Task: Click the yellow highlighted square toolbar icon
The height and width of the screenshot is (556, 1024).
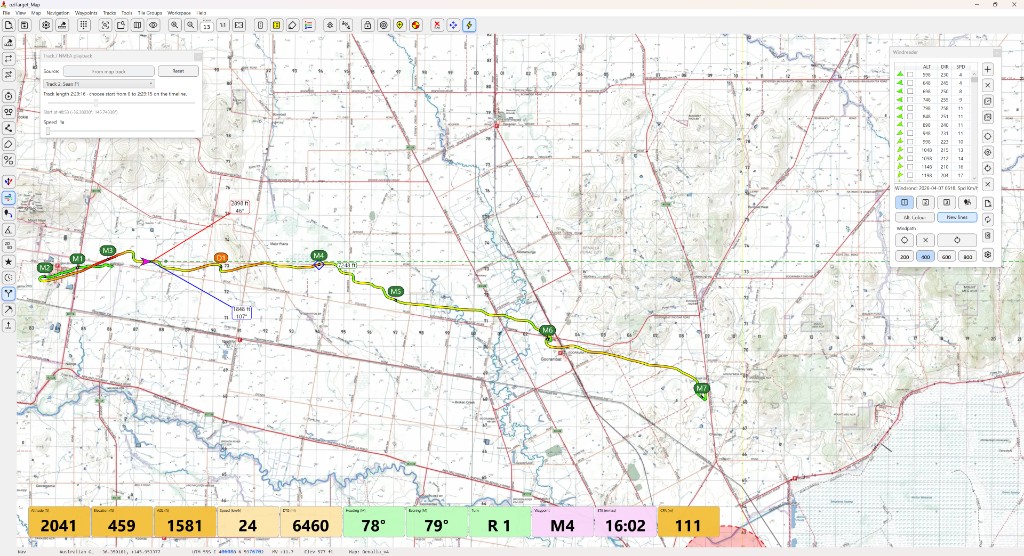Action: coord(277,25)
